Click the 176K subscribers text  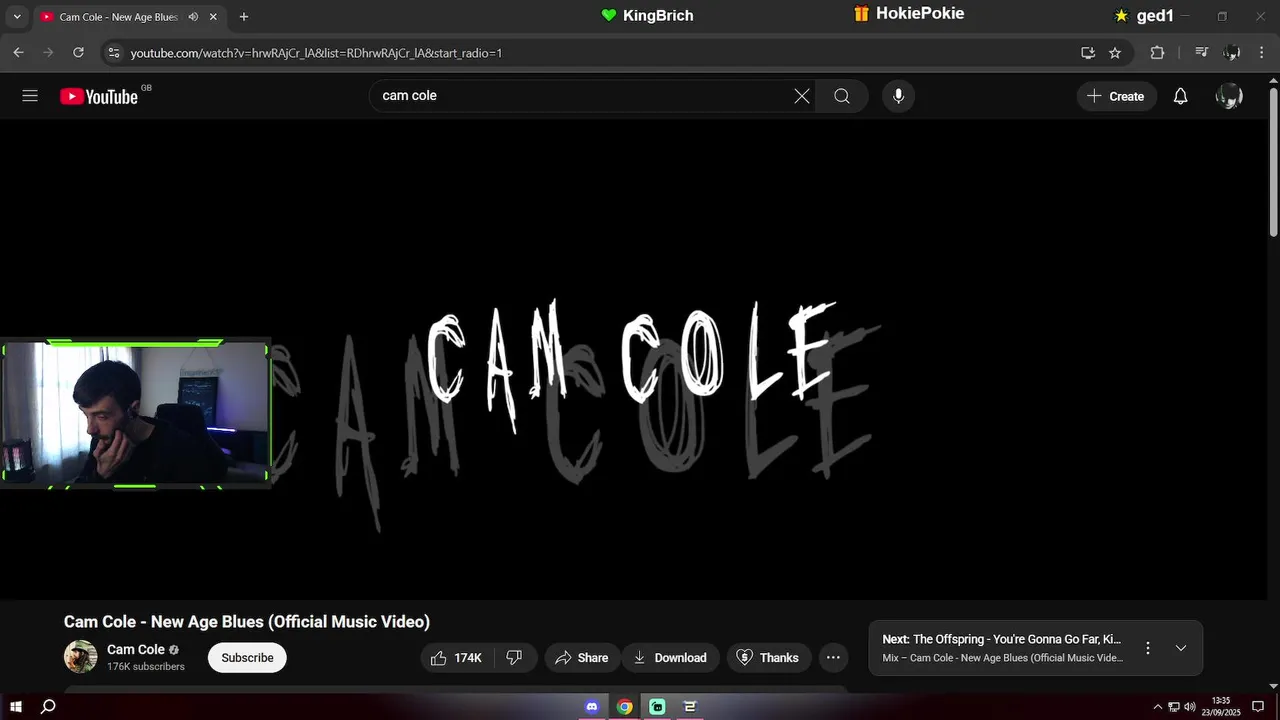click(146, 667)
